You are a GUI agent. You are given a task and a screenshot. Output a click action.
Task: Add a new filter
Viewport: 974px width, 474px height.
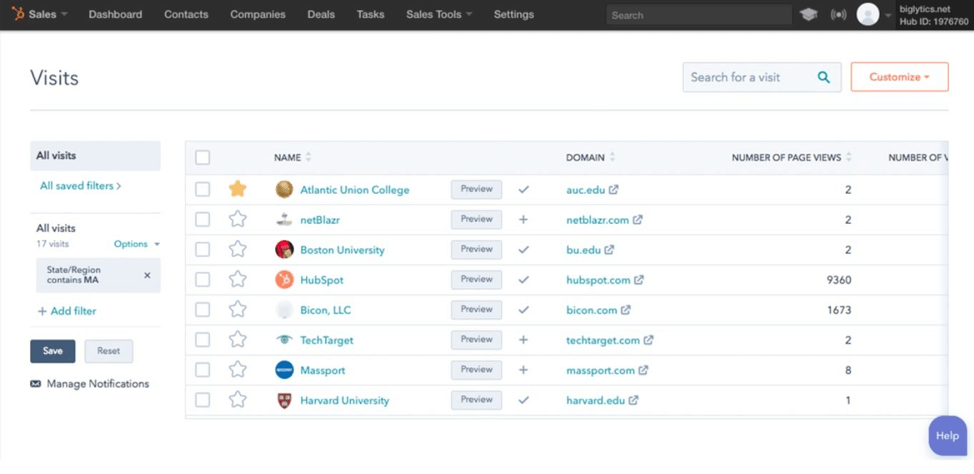click(67, 311)
